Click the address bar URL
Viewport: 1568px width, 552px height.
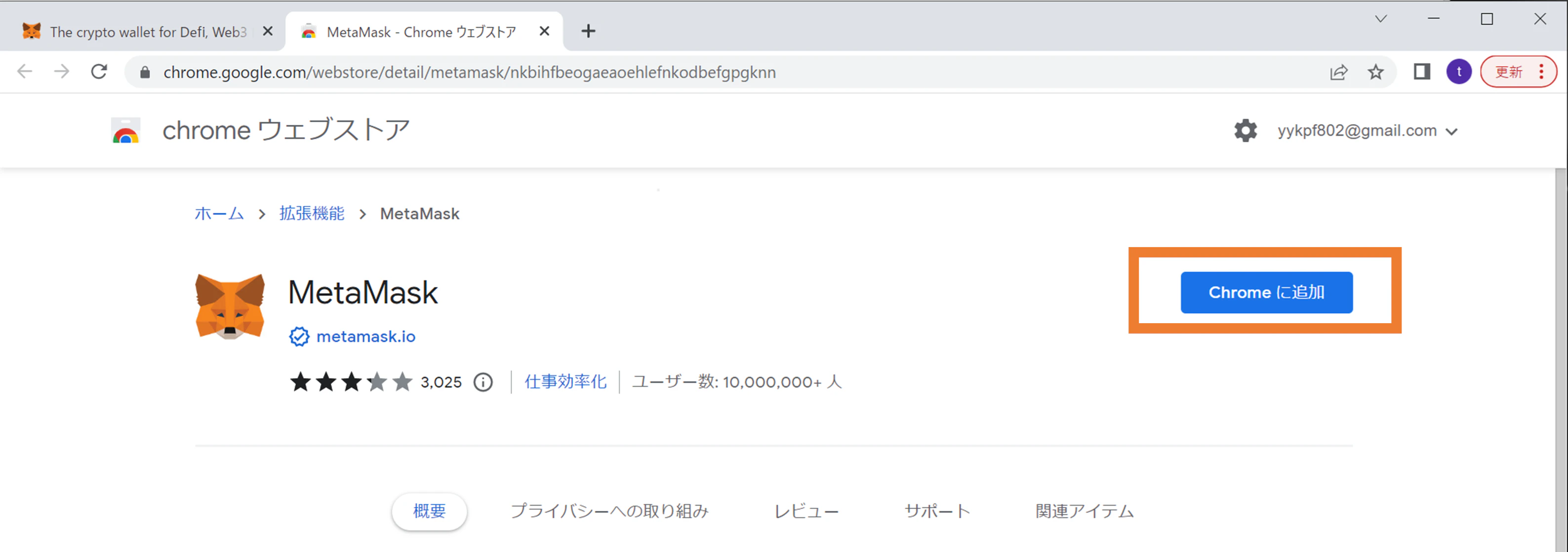[x=469, y=73]
